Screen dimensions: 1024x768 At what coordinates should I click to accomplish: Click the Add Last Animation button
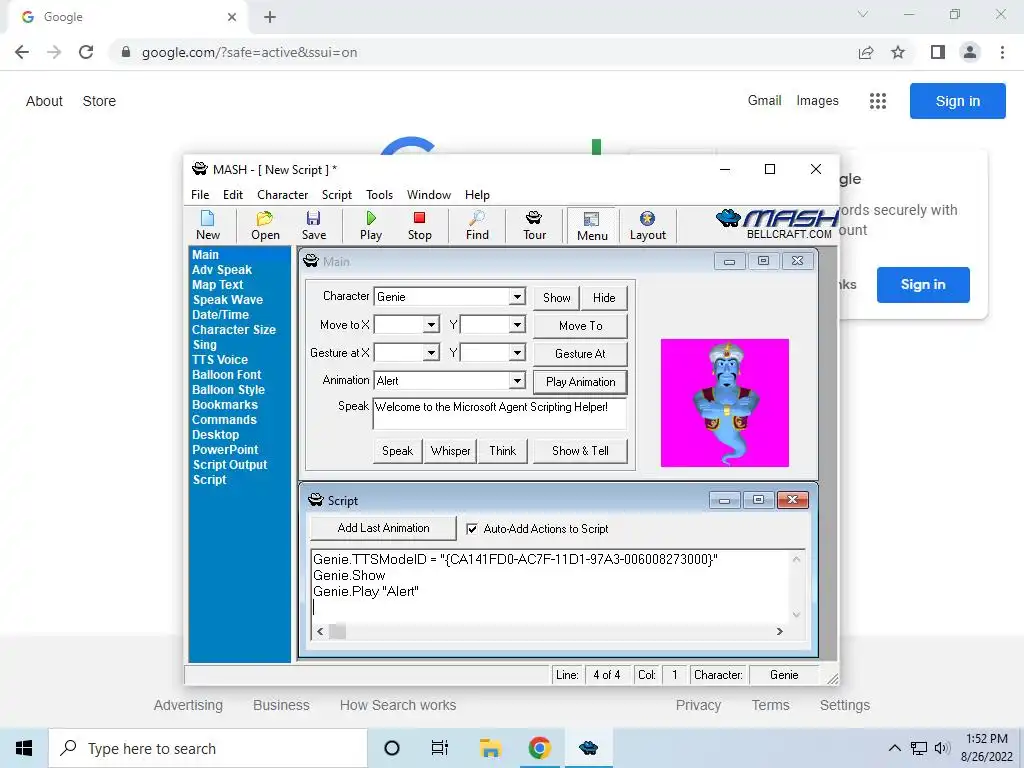click(383, 528)
